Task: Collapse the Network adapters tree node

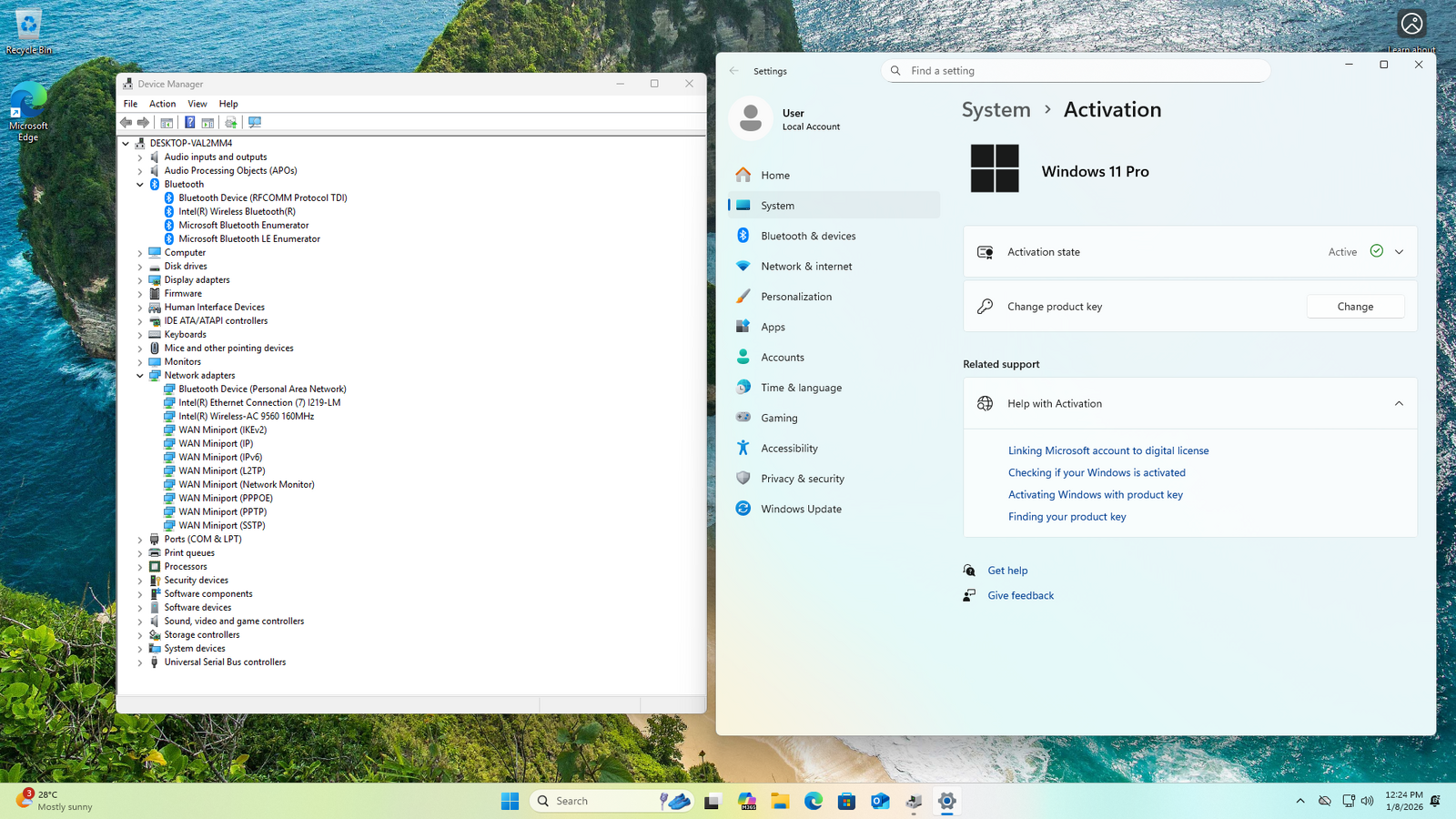Action: click(140, 376)
